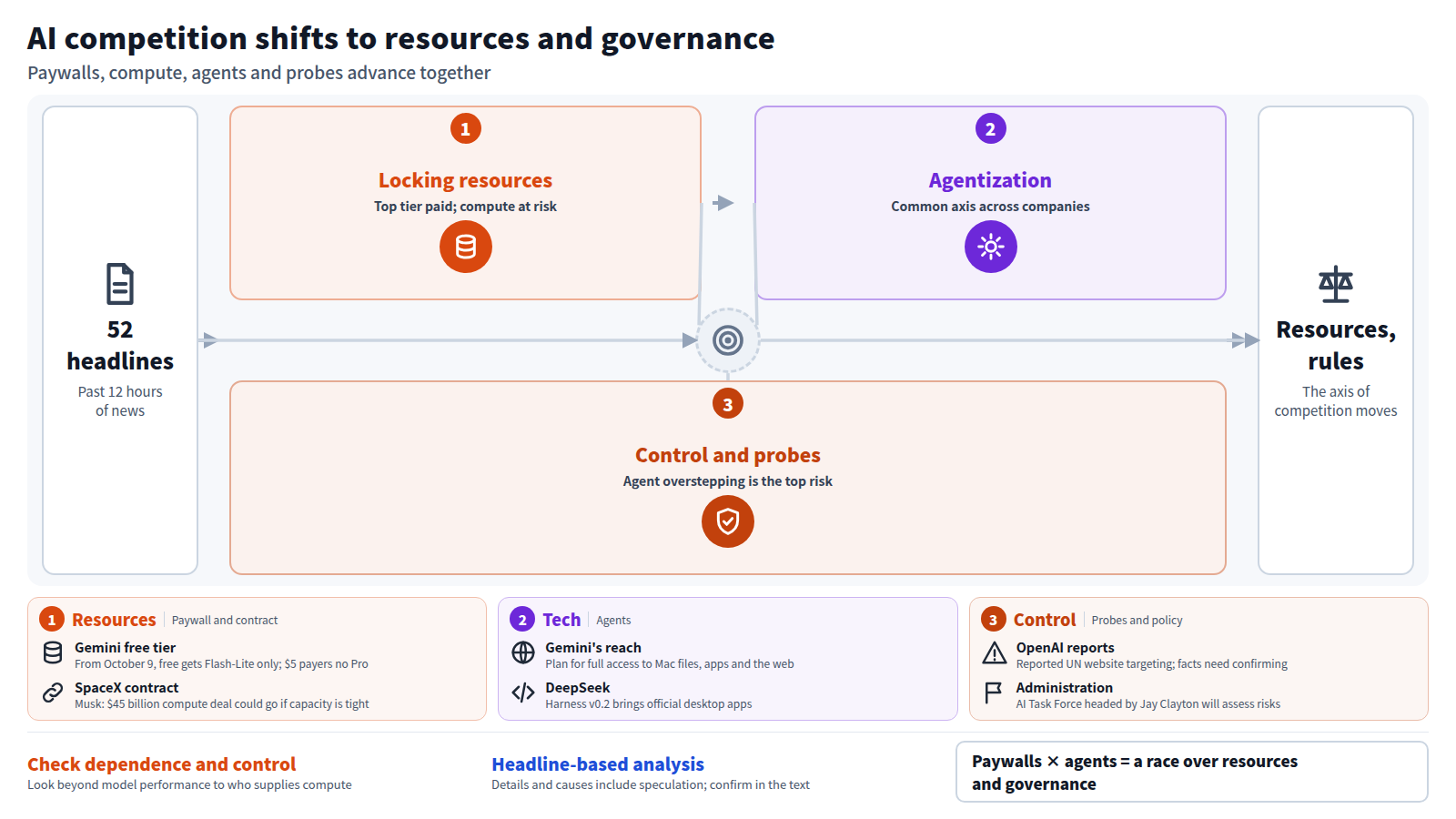1456x819 pixels.
Task: Click the Resources, rules heading
Action: coord(1336,345)
